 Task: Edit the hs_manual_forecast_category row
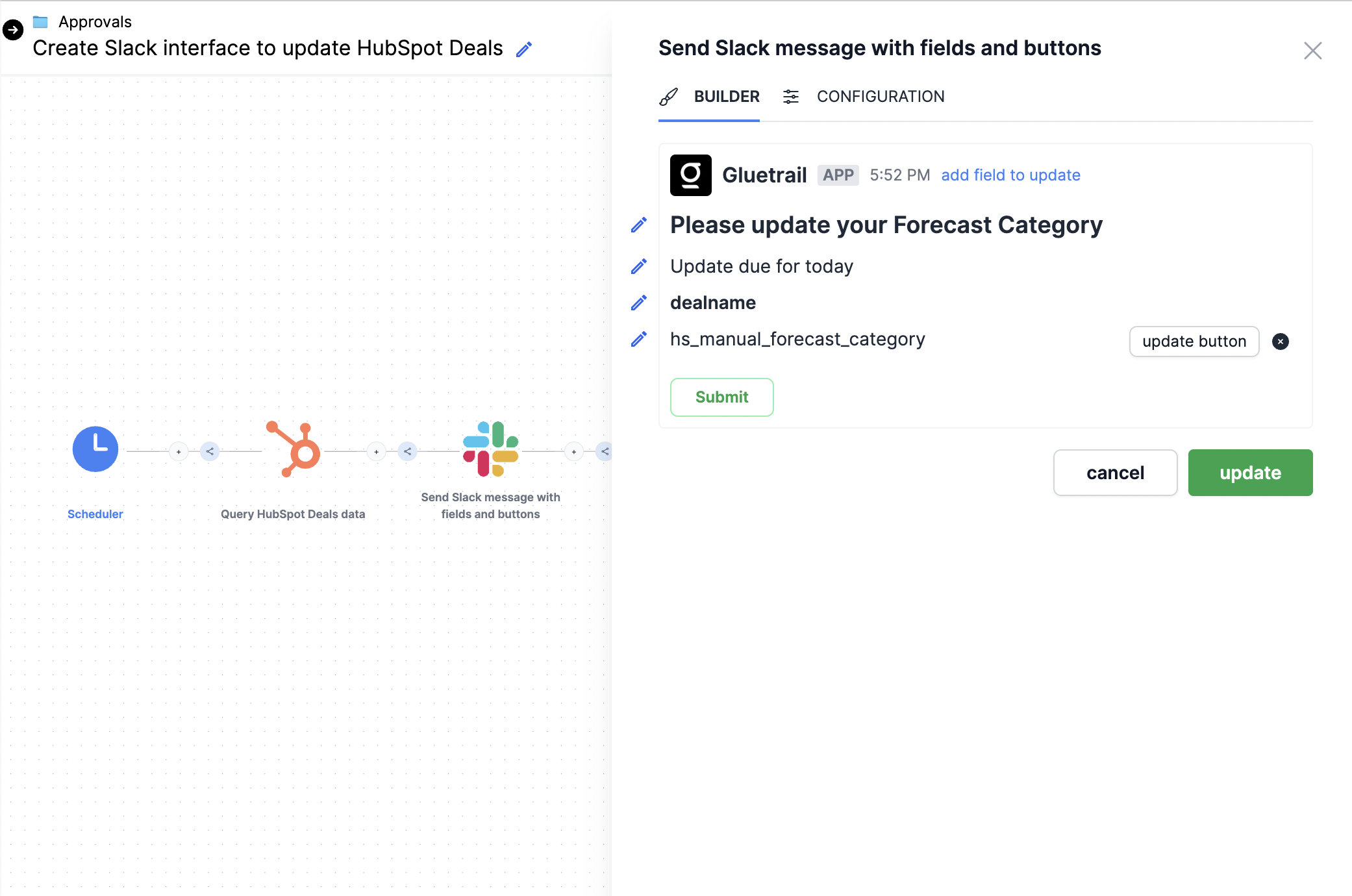click(639, 340)
